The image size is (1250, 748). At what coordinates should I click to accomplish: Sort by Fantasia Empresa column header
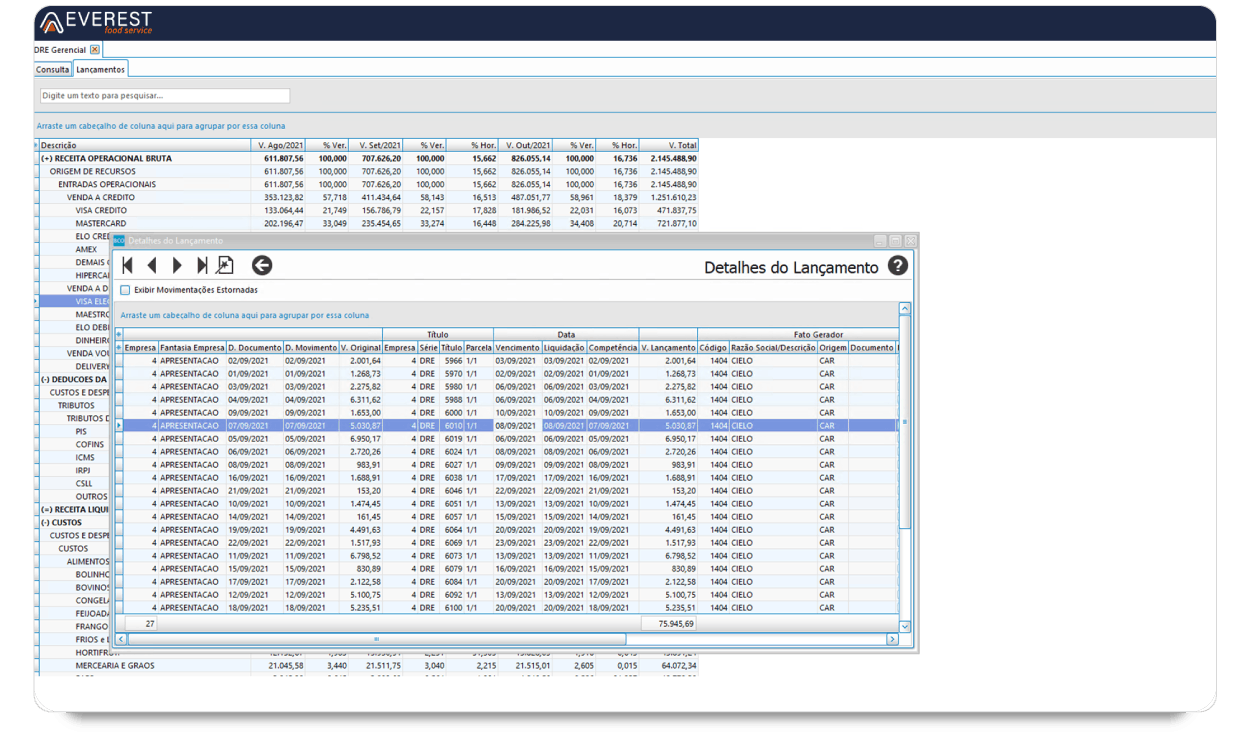pyautogui.click(x=192, y=348)
